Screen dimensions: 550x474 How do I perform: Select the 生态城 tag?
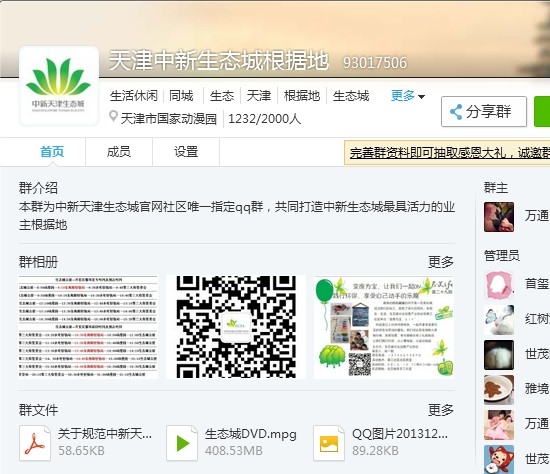(x=351, y=95)
